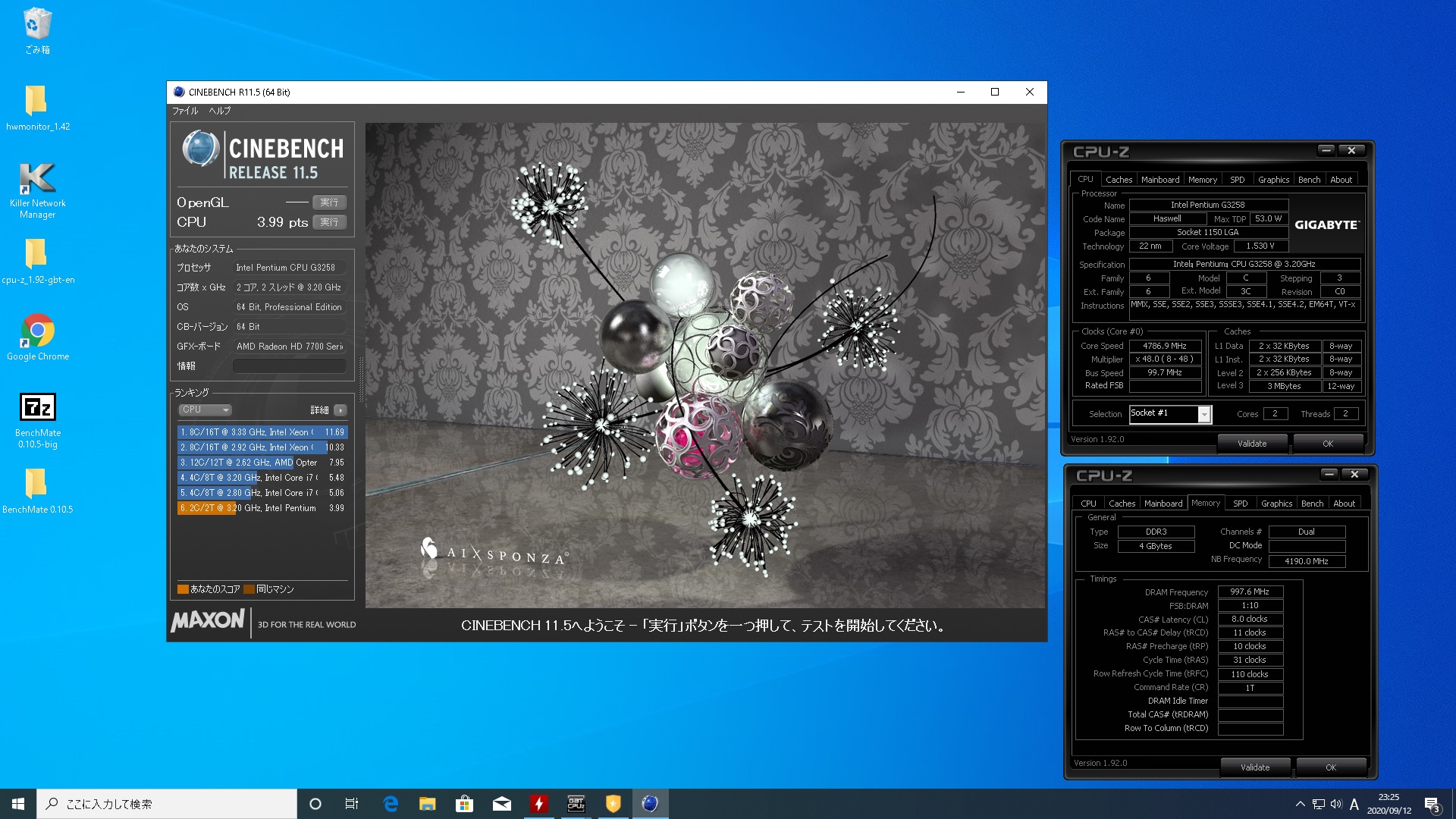Screen dimensions: 1456x819
Task: Click the 詳細 arrow button in ranking
Action: pyautogui.click(x=340, y=410)
